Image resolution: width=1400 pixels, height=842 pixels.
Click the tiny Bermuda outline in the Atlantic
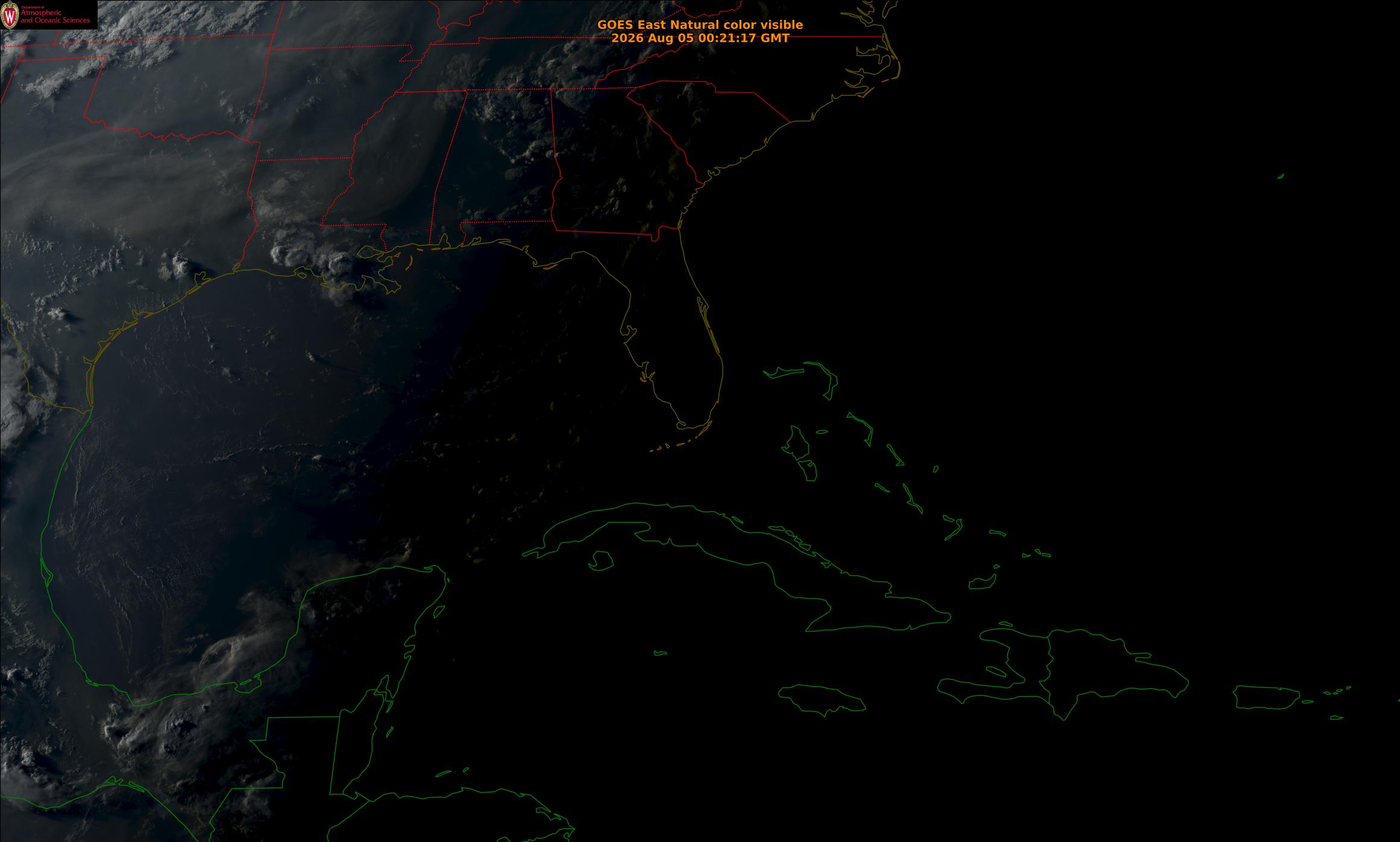(1281, 176)
